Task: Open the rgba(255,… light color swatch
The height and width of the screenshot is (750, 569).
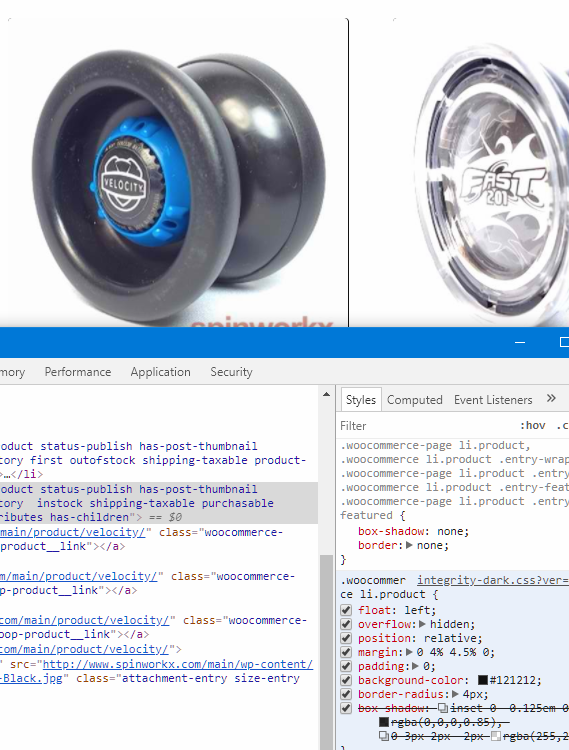Action: [496, 736]
